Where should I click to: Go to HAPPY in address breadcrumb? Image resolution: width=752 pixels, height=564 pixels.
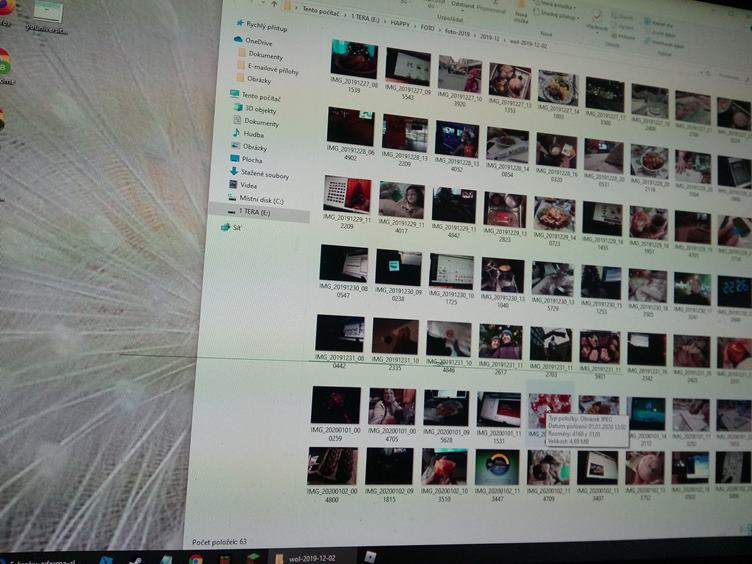coord(400,24)
